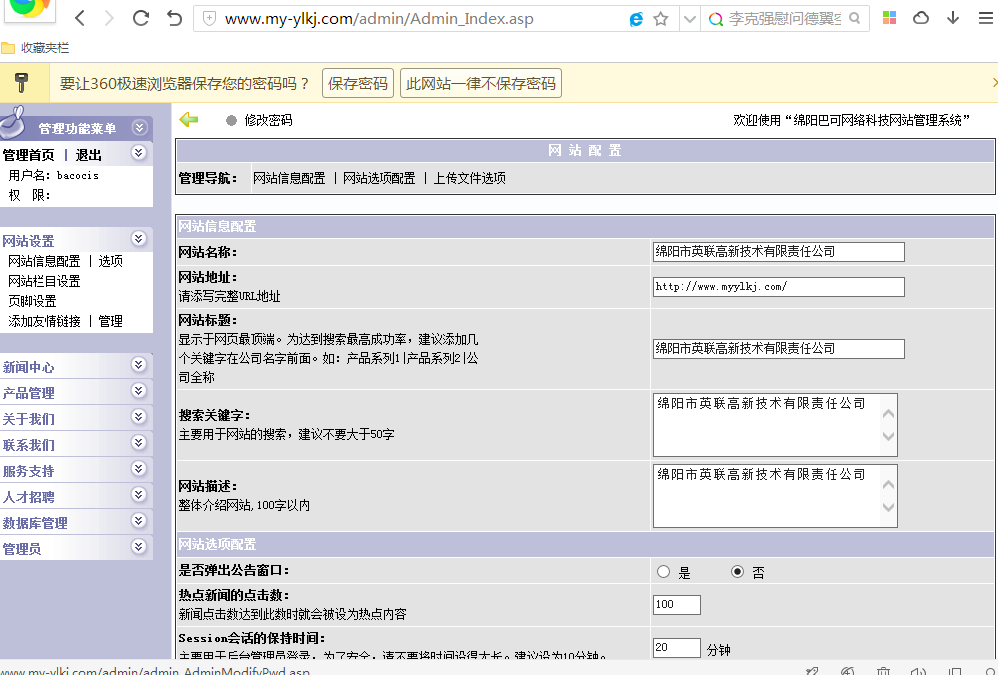Screen dimensions: 998x675
Task: Open the browser hamburger menu
Action: 985,18
